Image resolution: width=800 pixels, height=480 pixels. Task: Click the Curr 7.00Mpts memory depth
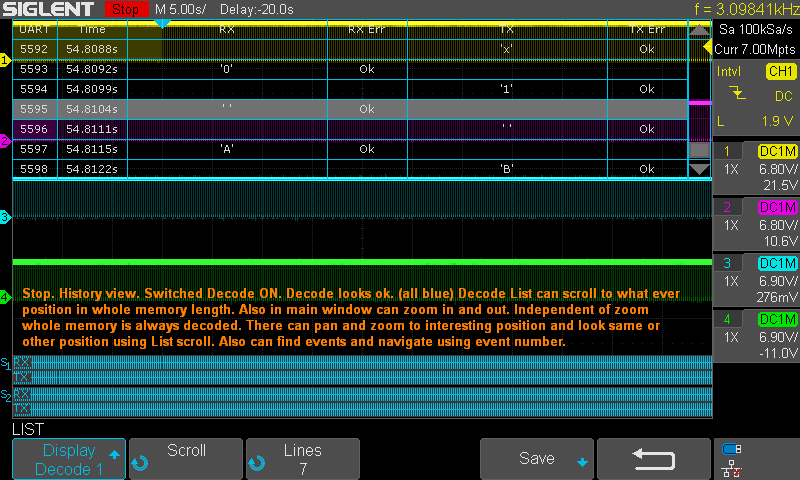755,49
